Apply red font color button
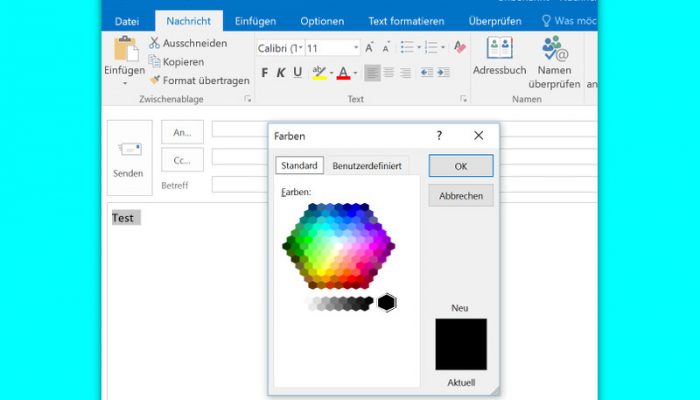The height and width of the screenshot is (400, 700). pos(343,72)
